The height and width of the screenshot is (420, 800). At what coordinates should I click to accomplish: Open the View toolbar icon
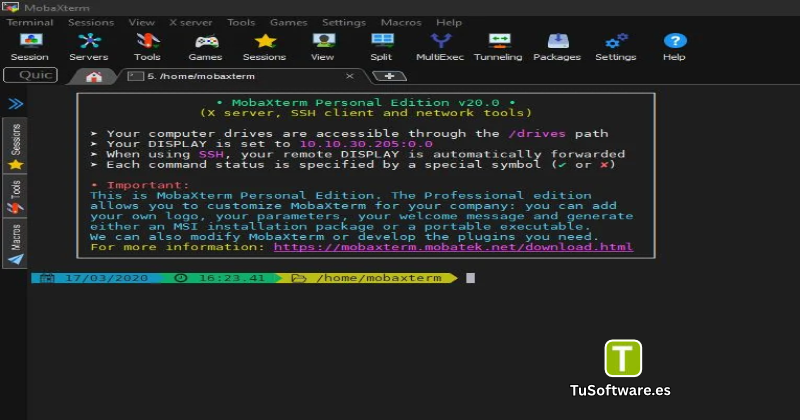pos(323,46)
